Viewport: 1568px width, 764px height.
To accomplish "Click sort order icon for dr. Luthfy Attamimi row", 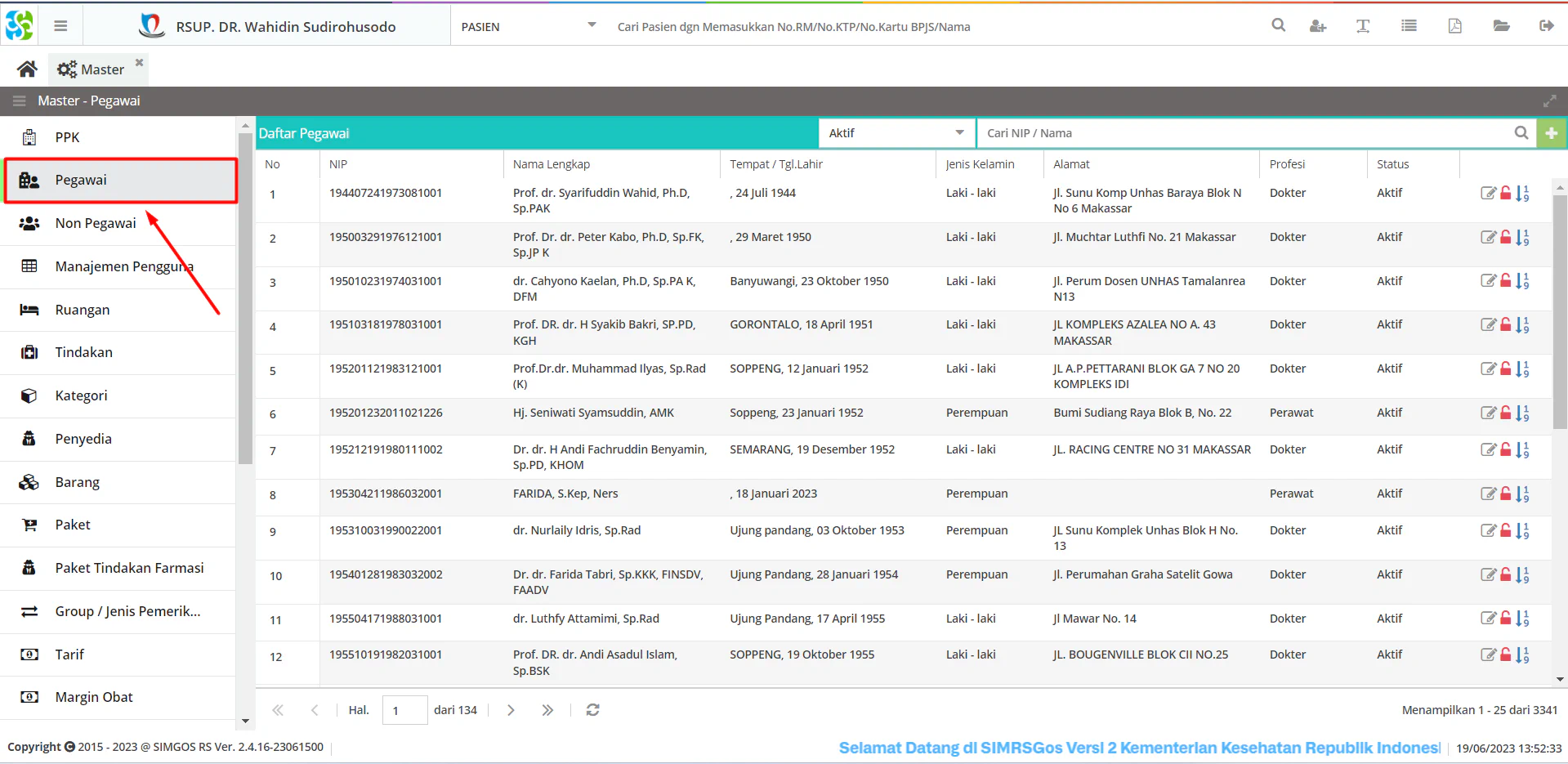I will pyautogui.click(x=1522, y=619).
